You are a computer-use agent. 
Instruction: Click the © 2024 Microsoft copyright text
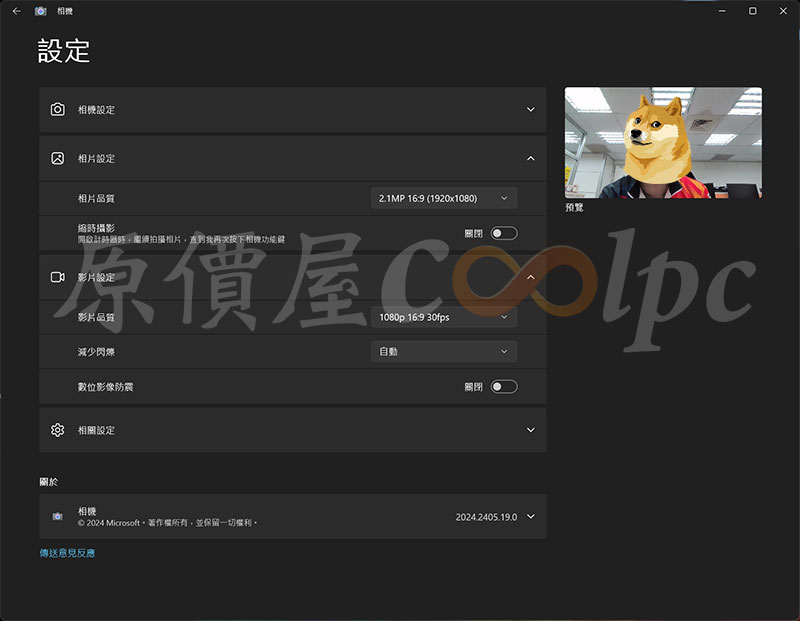point(167,523)
